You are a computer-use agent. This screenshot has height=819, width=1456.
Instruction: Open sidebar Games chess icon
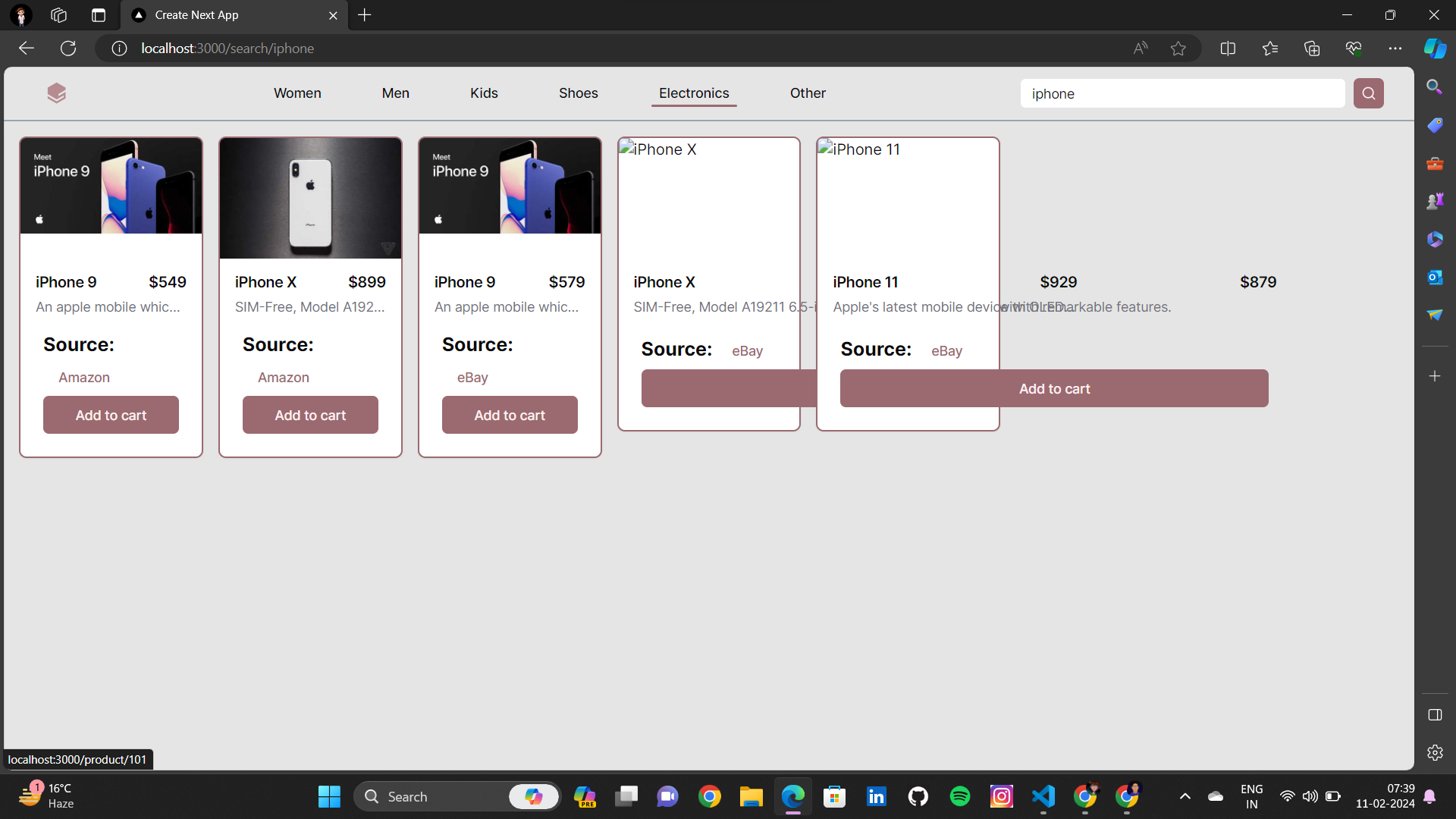[x=1434, y=201]
